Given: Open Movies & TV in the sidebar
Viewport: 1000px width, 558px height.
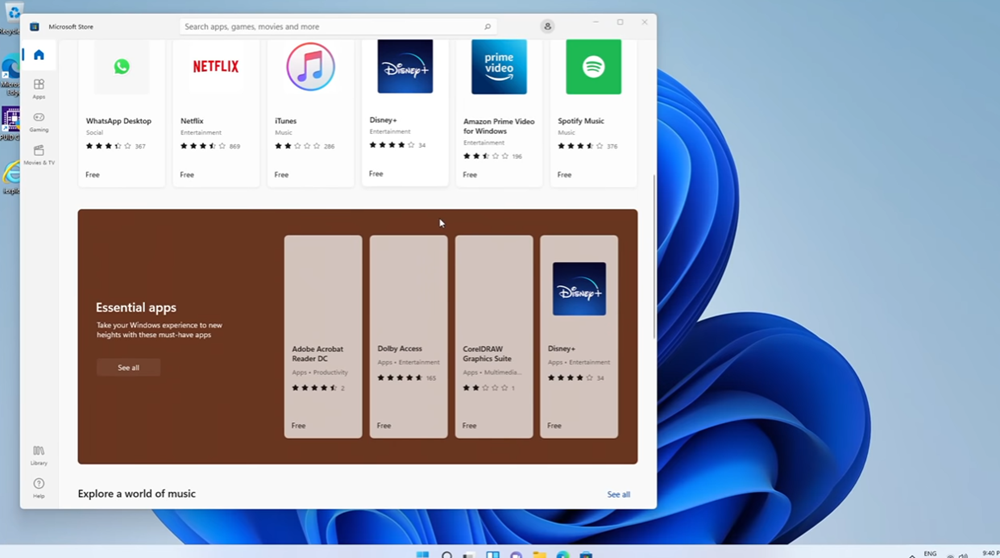Looking at the screenshot, I should 39,155.
